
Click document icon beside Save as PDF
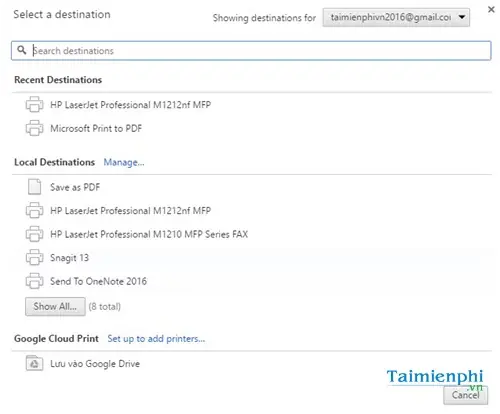pos(34,187)
